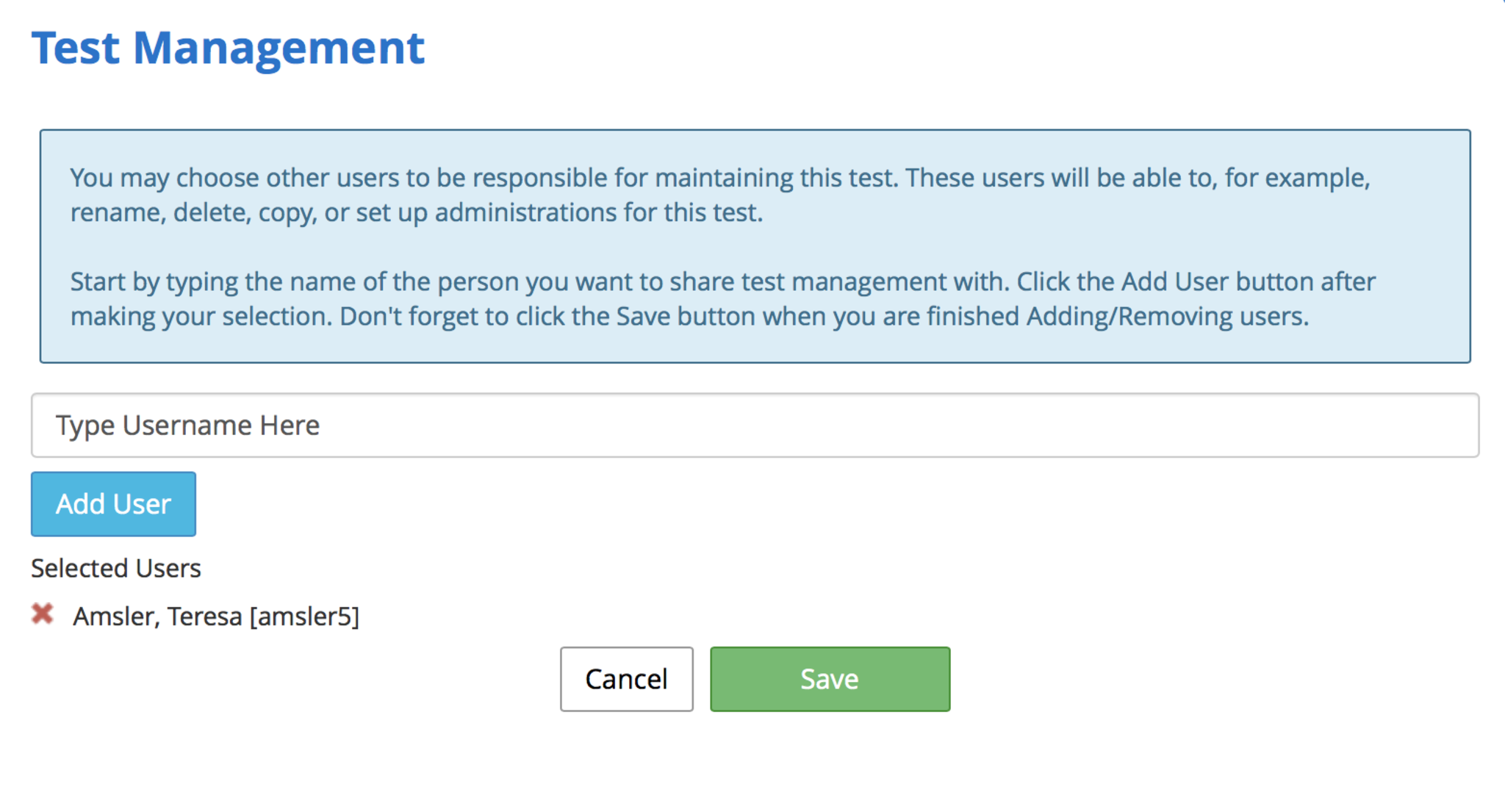Remove Amsler, Teresa with red X icon
This screenshot has height=812, width=1505.
43,614
